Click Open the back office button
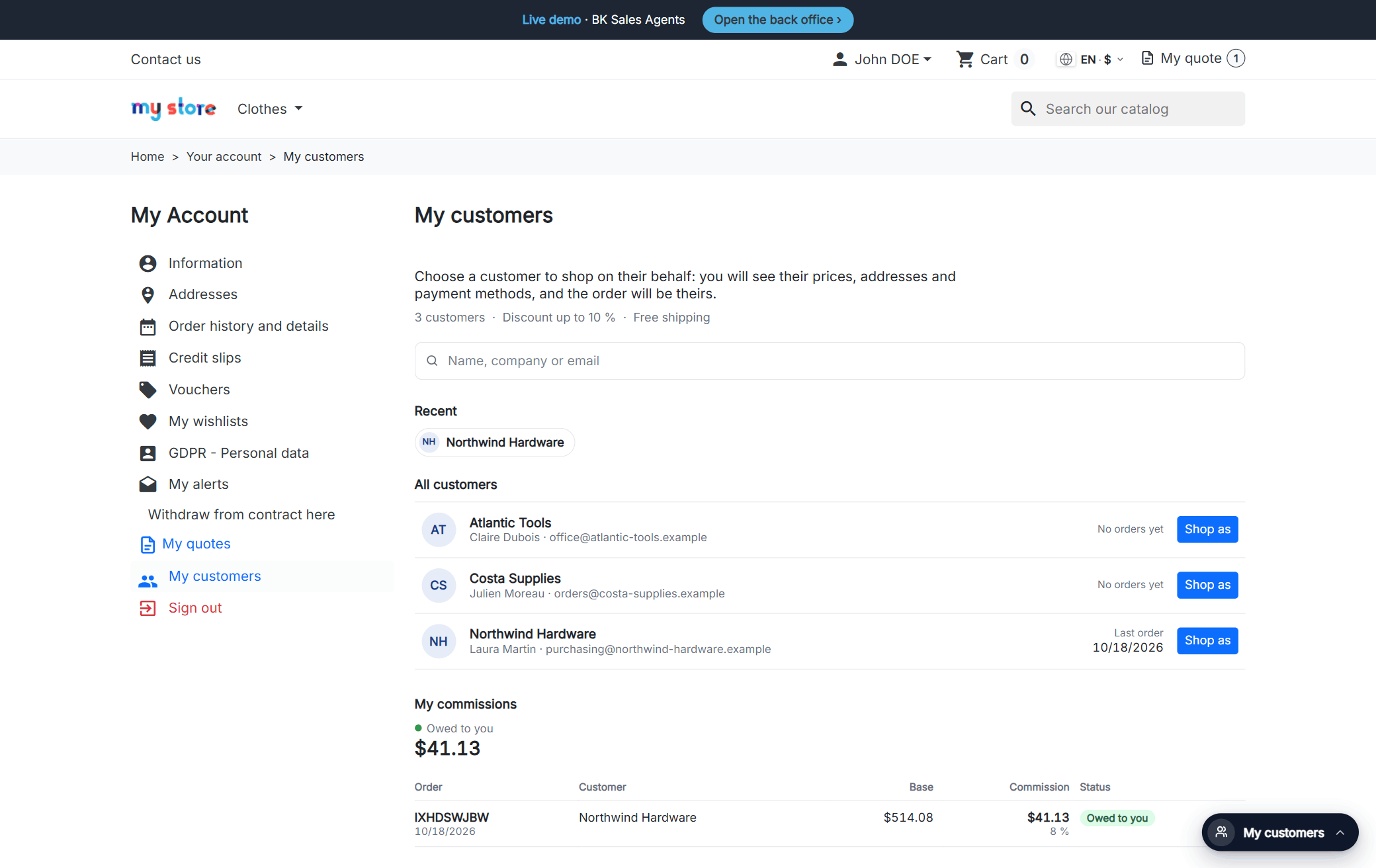This screenshot has height=868, width=1376. click(777, 20)
